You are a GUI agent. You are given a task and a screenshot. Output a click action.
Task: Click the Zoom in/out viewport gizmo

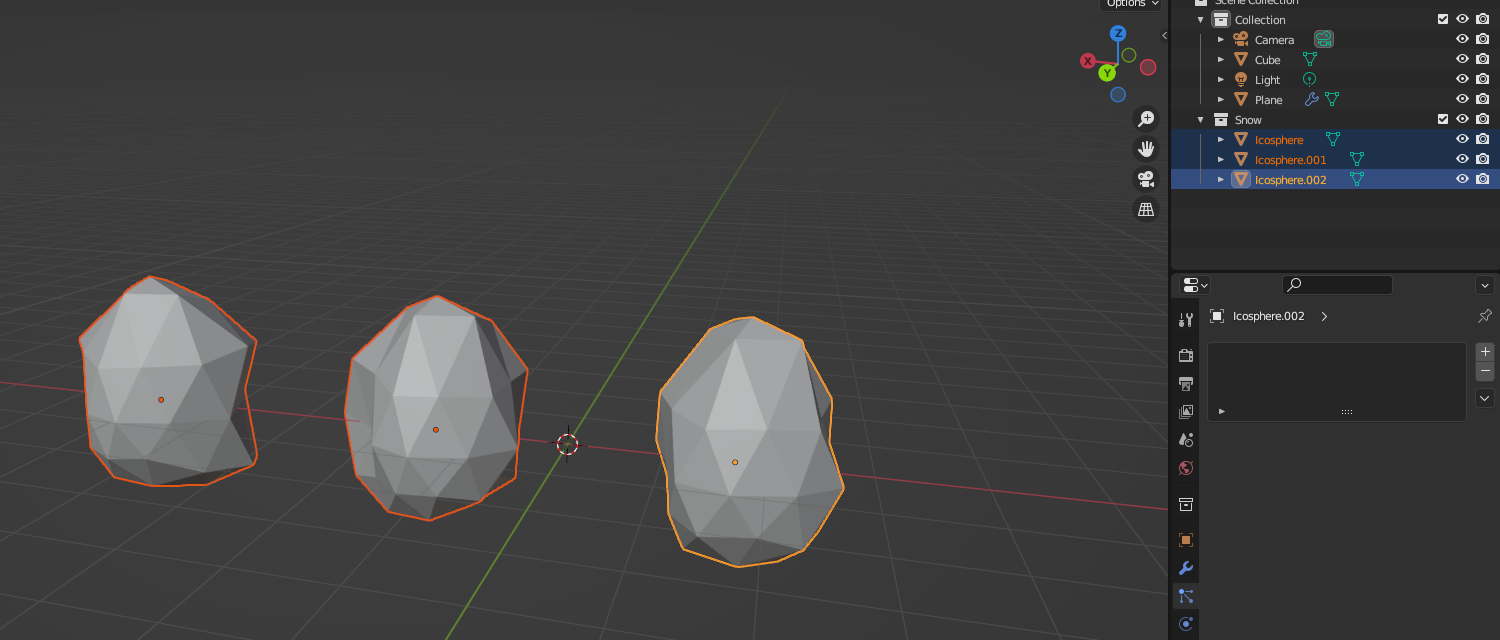[x=1146, y=119]
